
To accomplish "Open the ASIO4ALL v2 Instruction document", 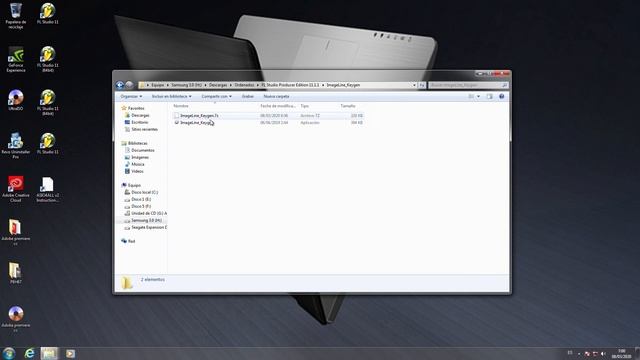I will tap(47, 189).
